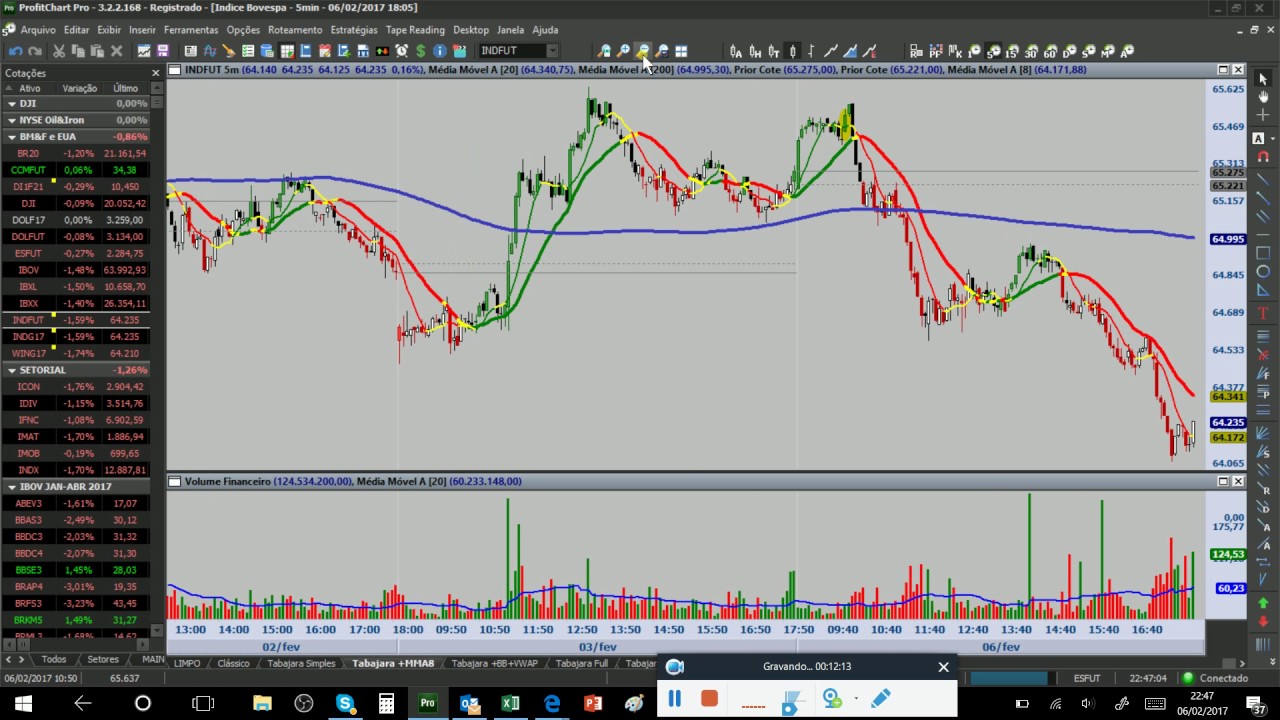This screenshot has height=720, width=1280.
Task: Switch to the Setores tab
Action: click(103, 659)
